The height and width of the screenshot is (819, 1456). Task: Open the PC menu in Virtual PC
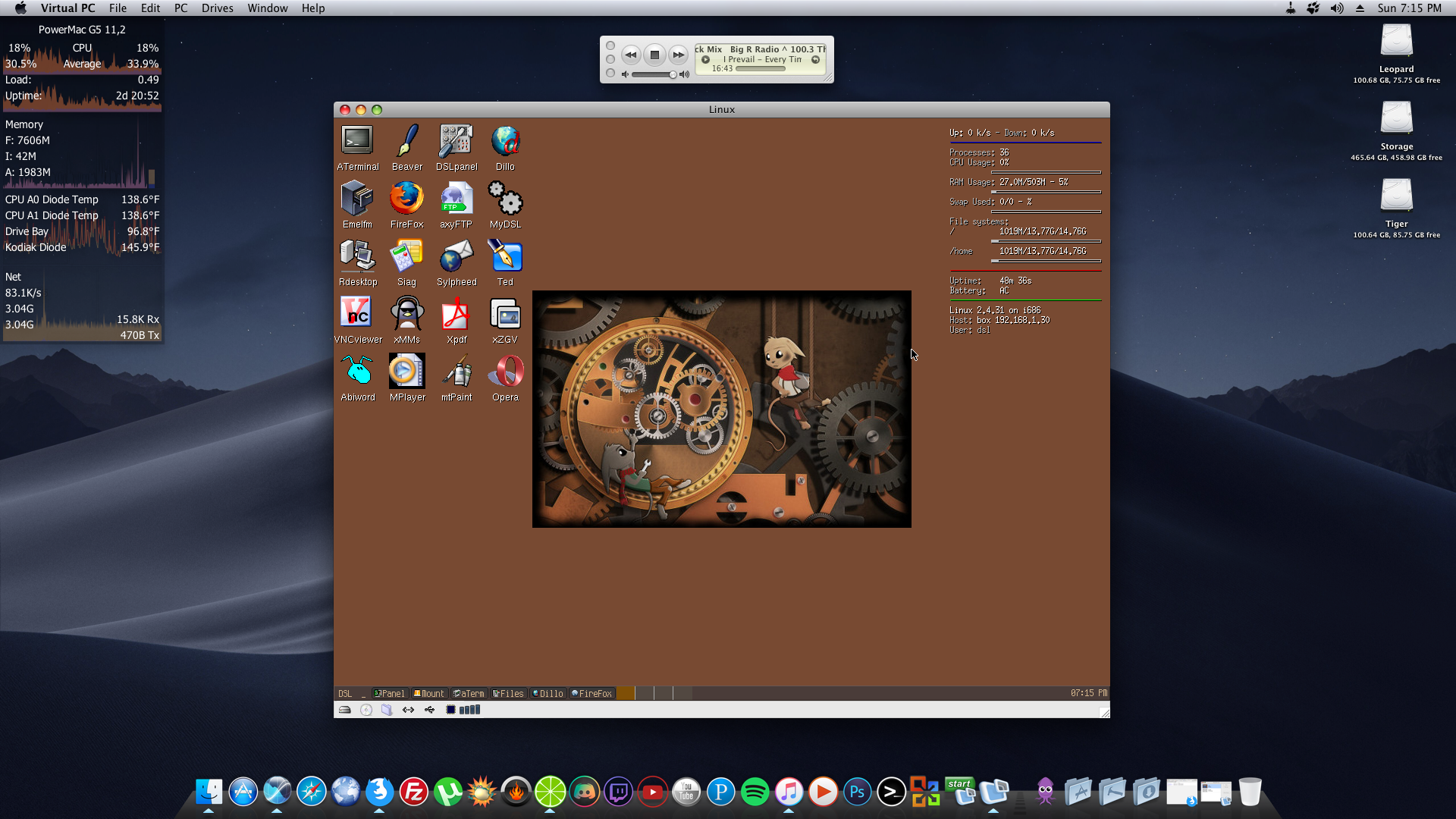click(180, 8)
